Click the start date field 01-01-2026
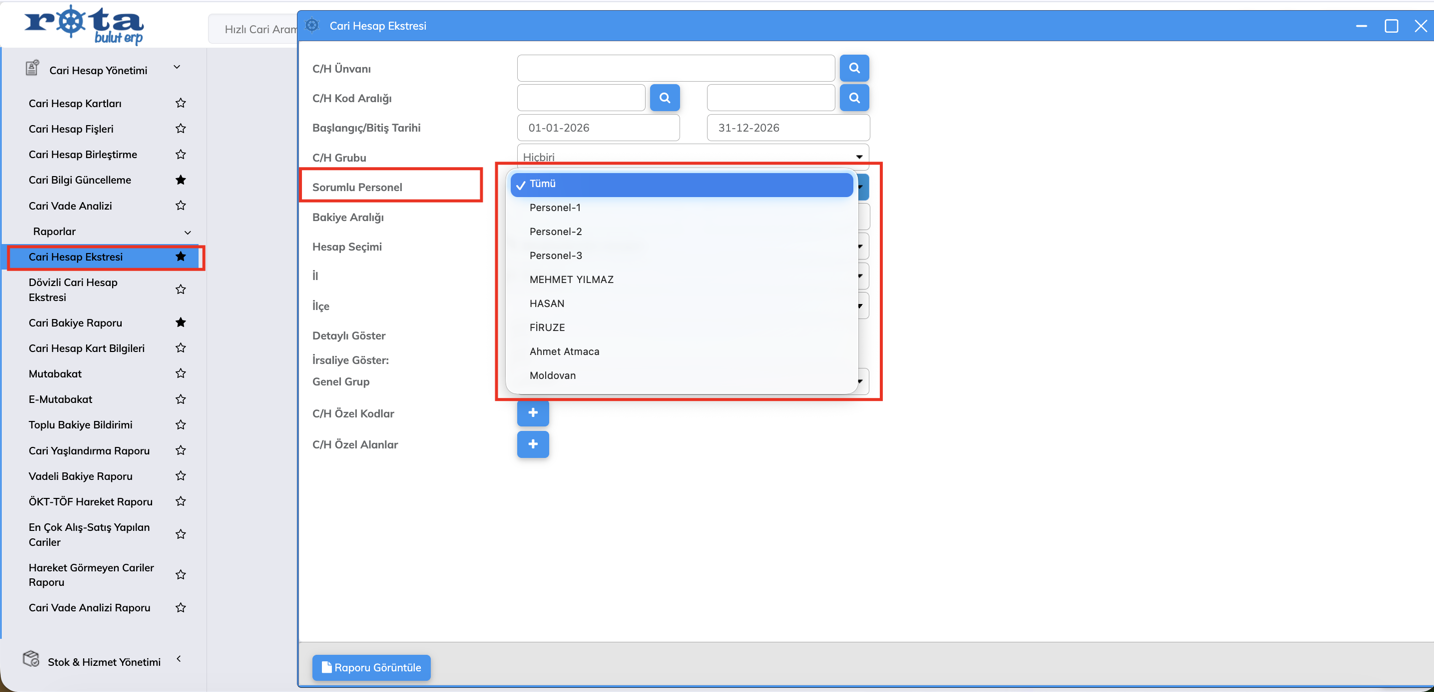Screen dimensions: 1435x692 (x=598, y=128)
